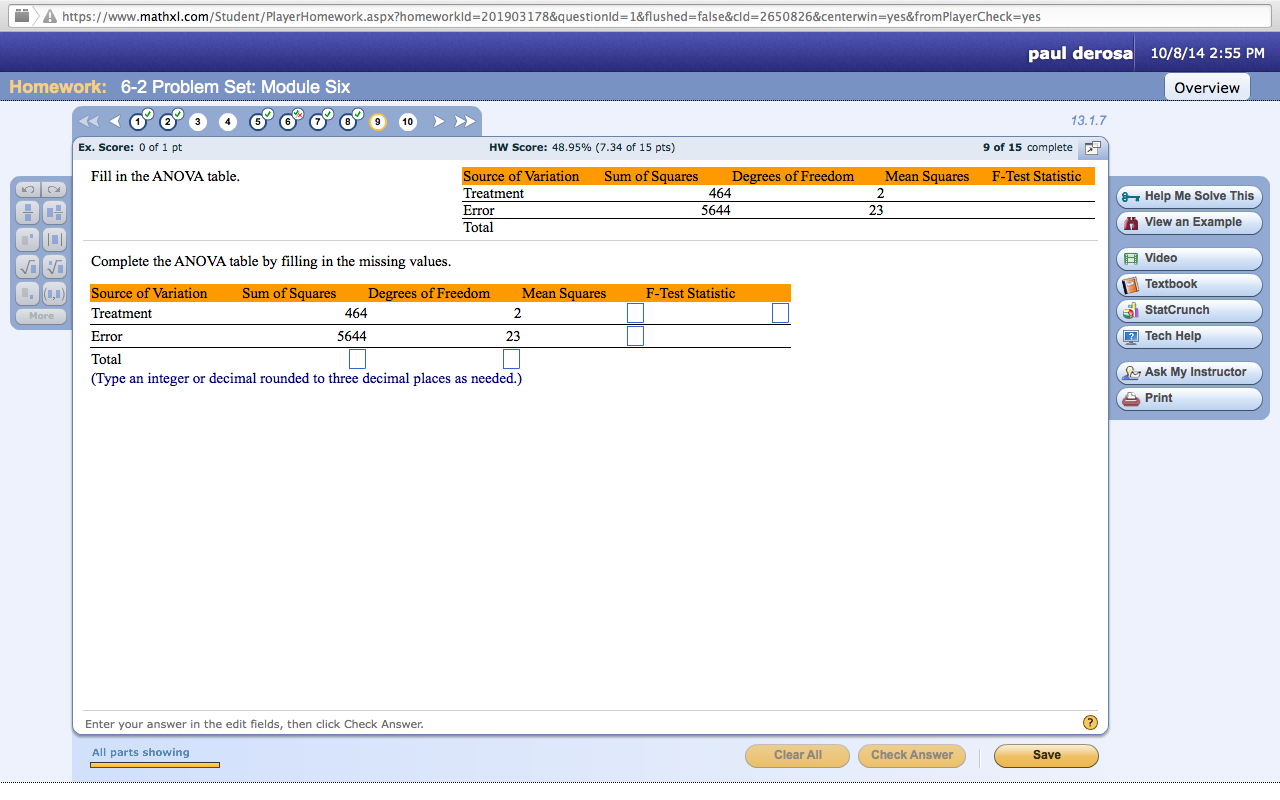
Task: Open View an Example
Action: tap(1189, 222)
